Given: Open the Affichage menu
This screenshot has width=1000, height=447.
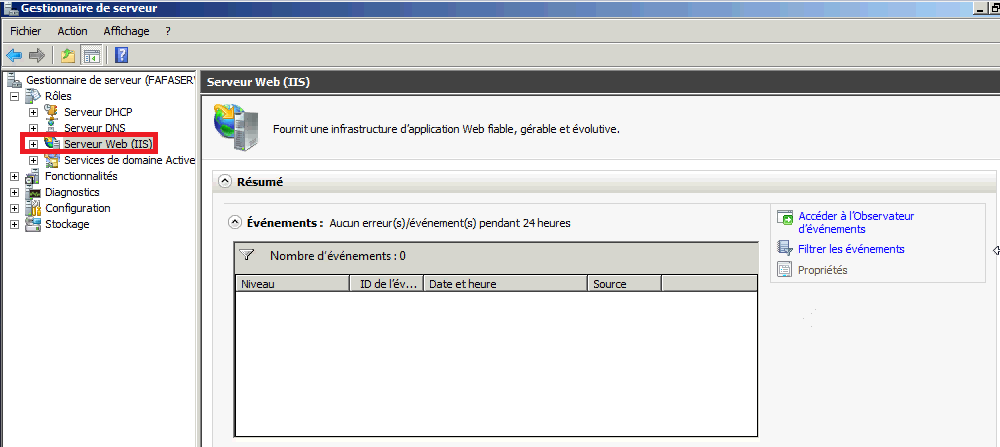Looking at the screenshot, I should coord(126,31).
